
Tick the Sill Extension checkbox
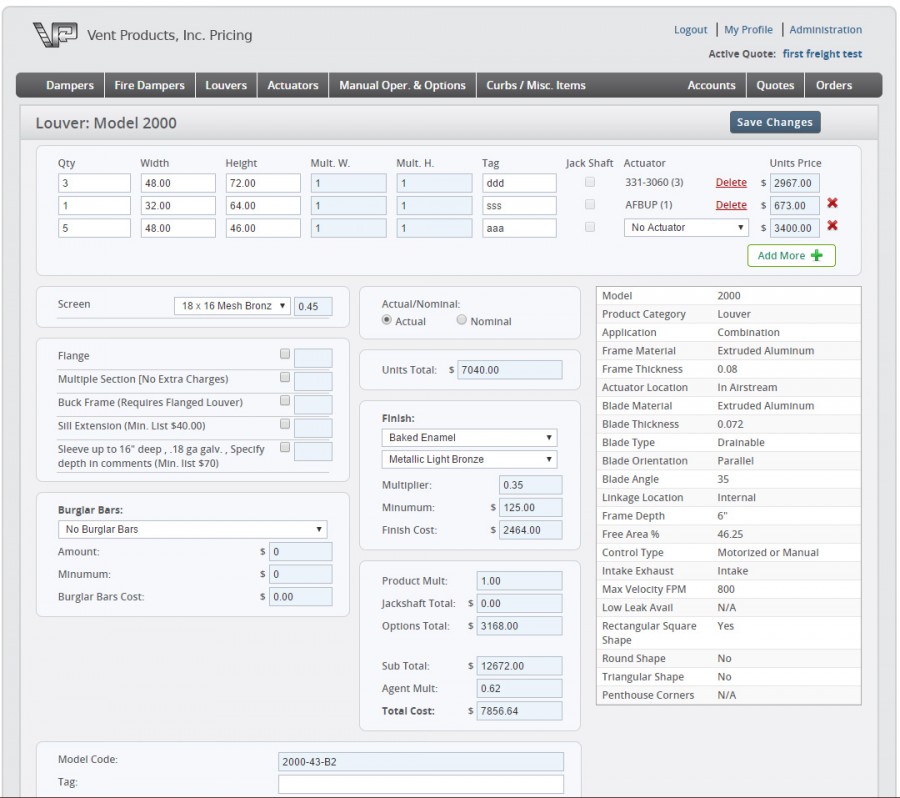pyautogui.click(x=285, y=424)
